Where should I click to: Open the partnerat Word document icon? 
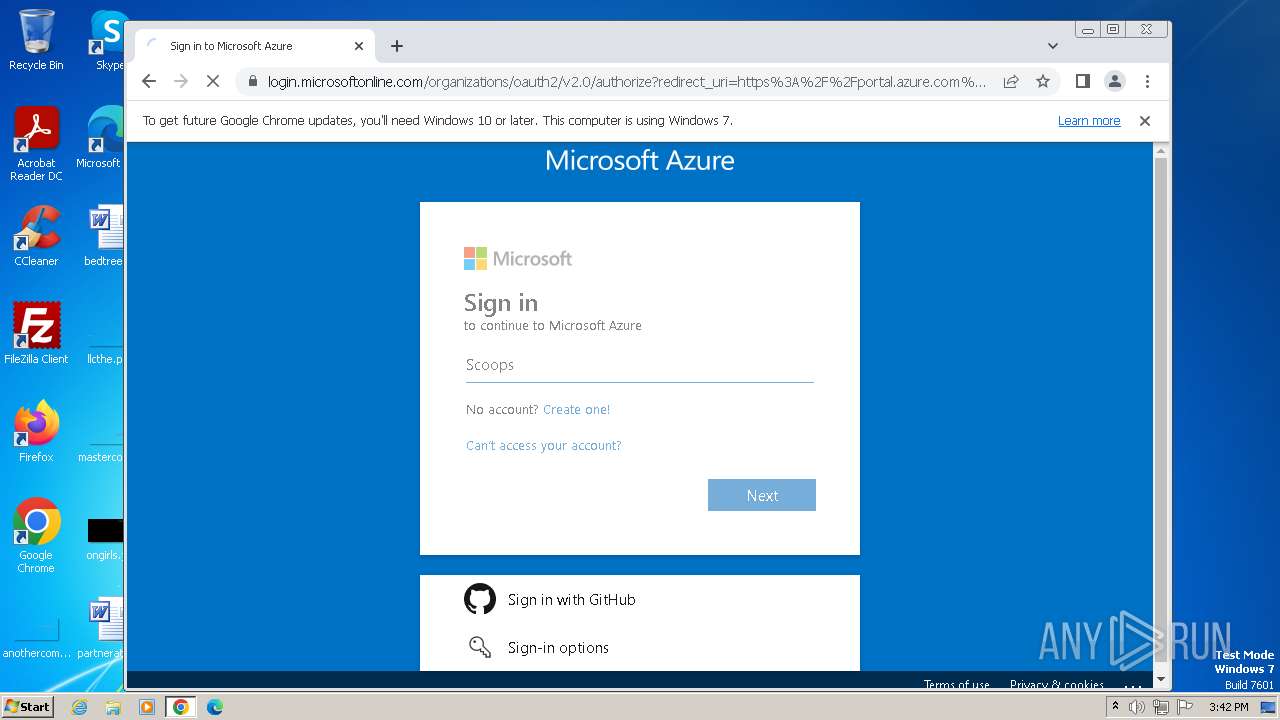coord(101,627)
